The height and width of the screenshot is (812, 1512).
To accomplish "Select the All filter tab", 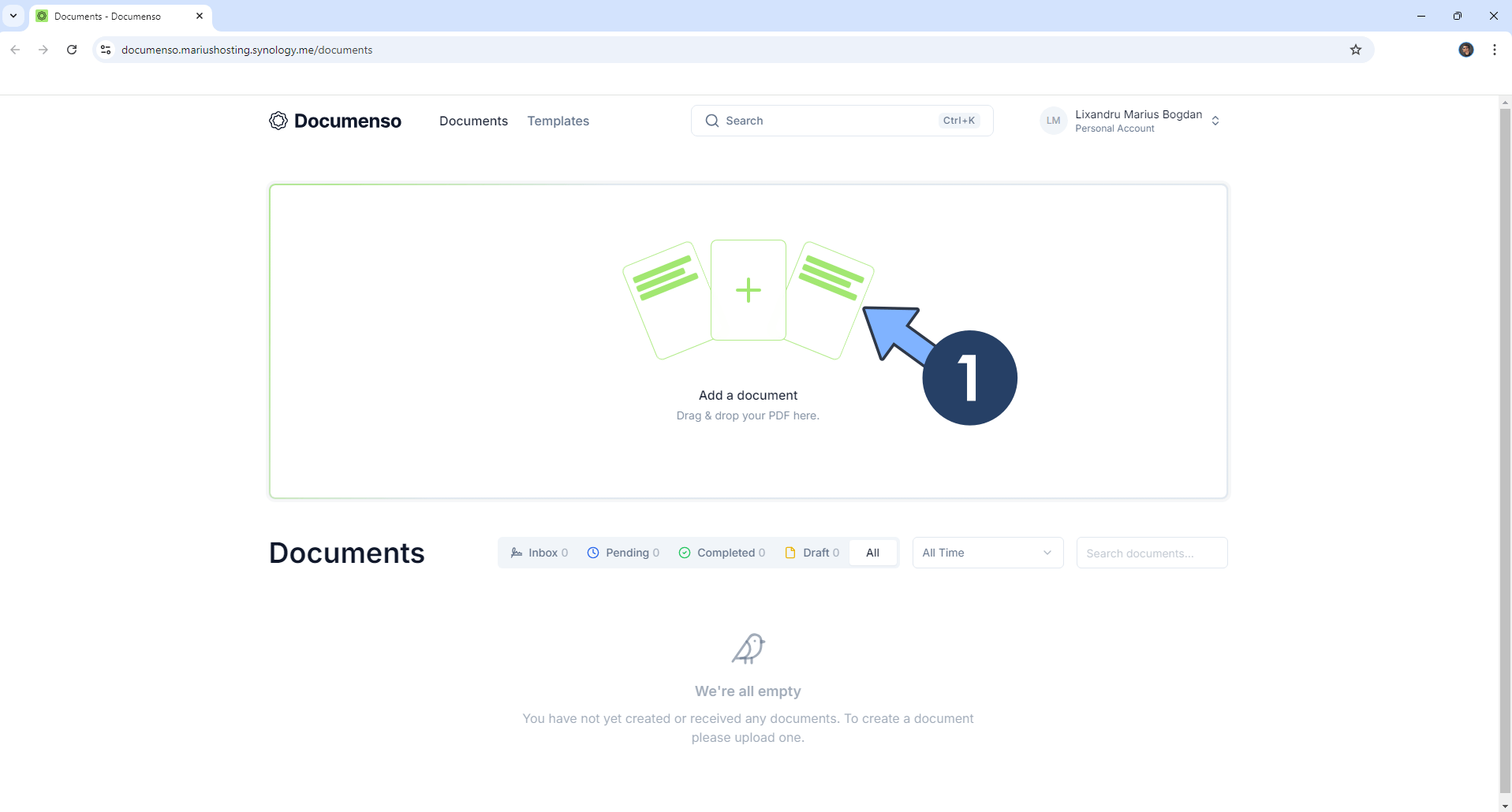I will 872,553.
